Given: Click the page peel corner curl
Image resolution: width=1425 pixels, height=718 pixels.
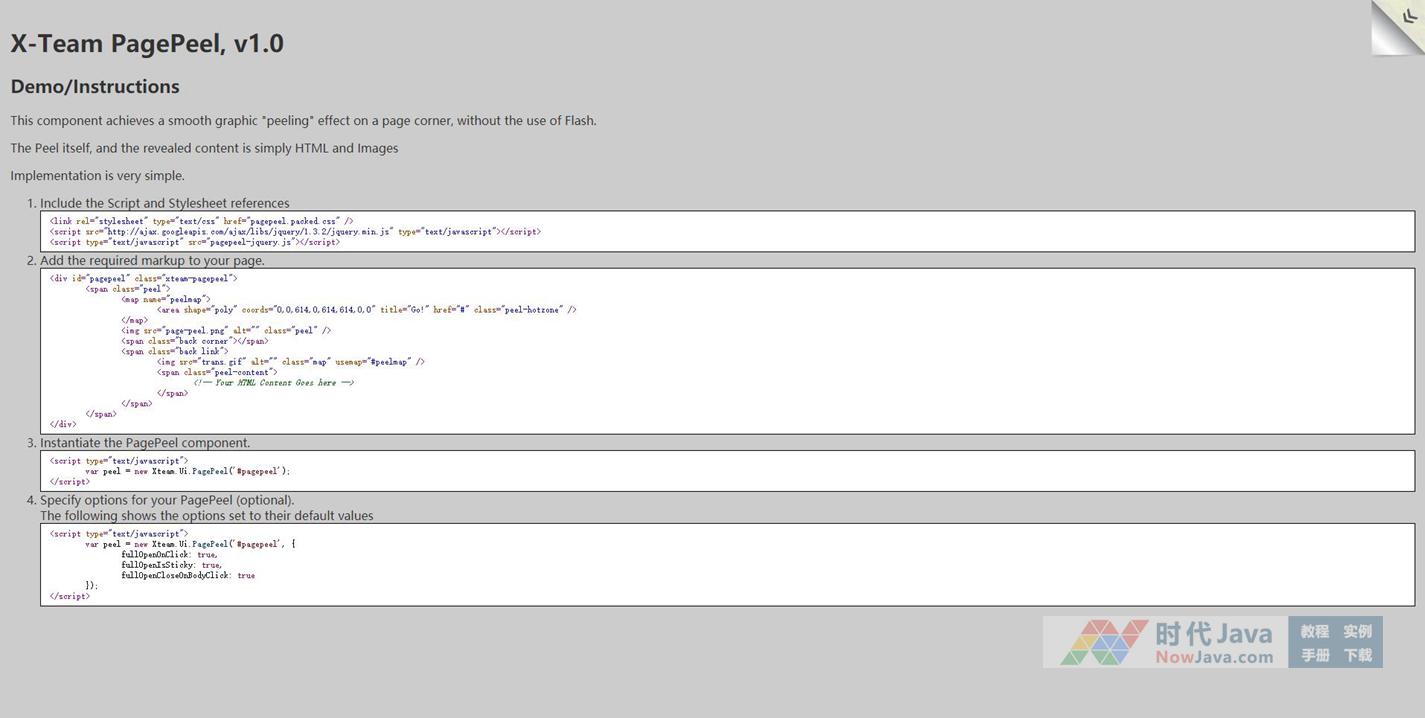Looking at the screenshot, I should (x=1399, y=26).
